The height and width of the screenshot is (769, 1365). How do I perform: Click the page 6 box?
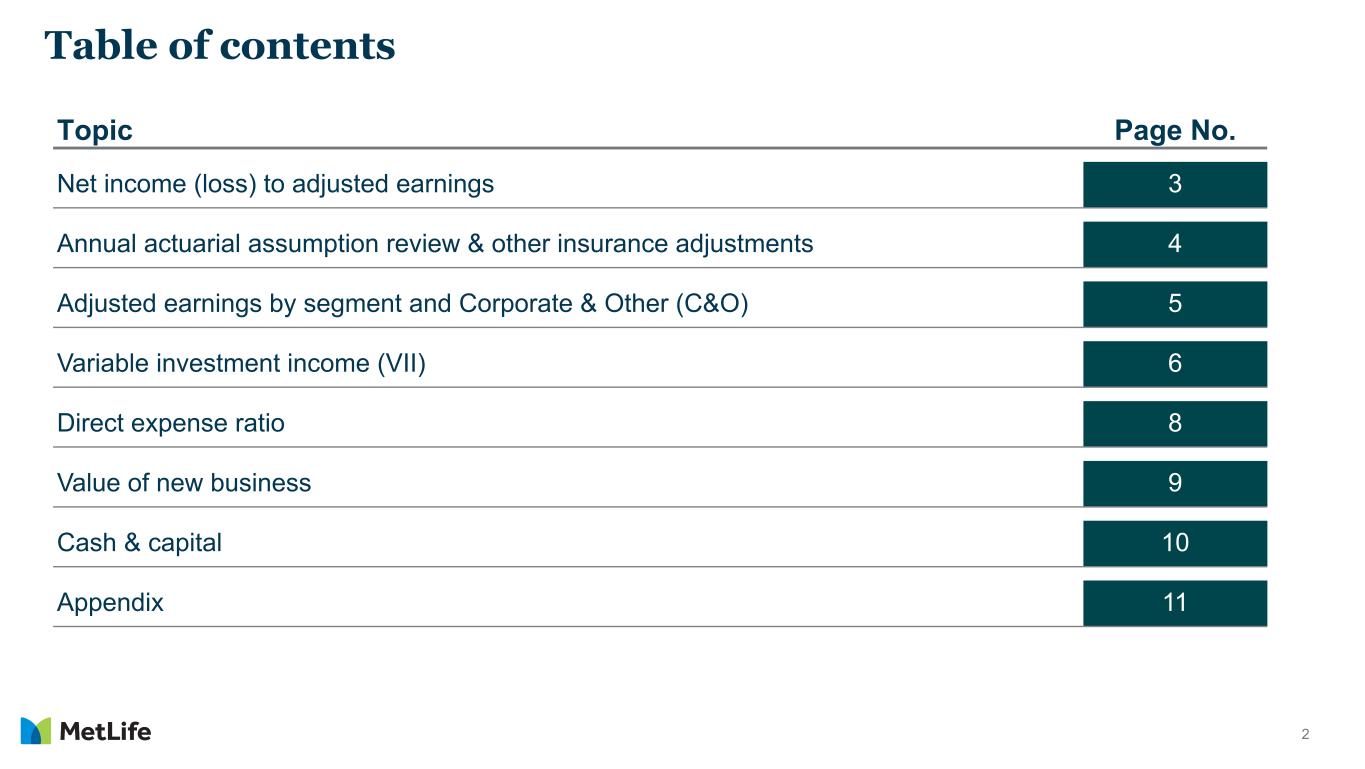1174,364
